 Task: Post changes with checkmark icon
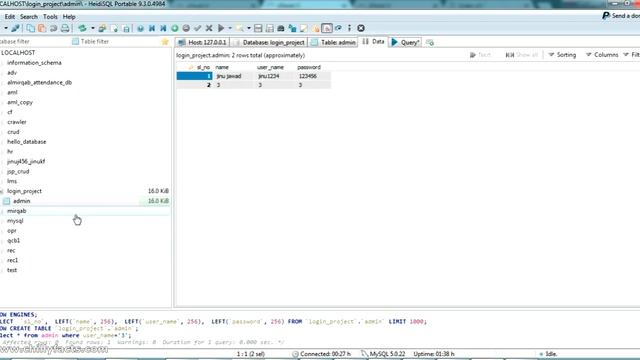pyautogui.click(x=198, y=28)
